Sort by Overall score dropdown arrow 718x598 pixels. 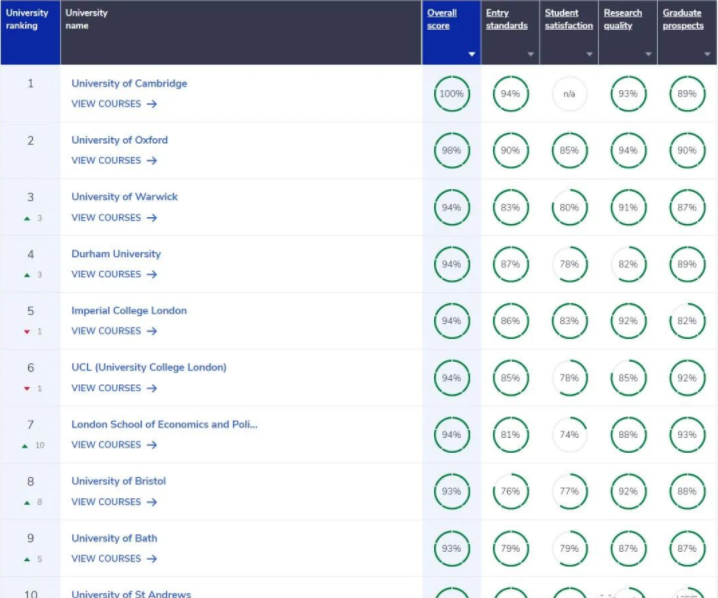pyautogui.click(x=472, y=55)
